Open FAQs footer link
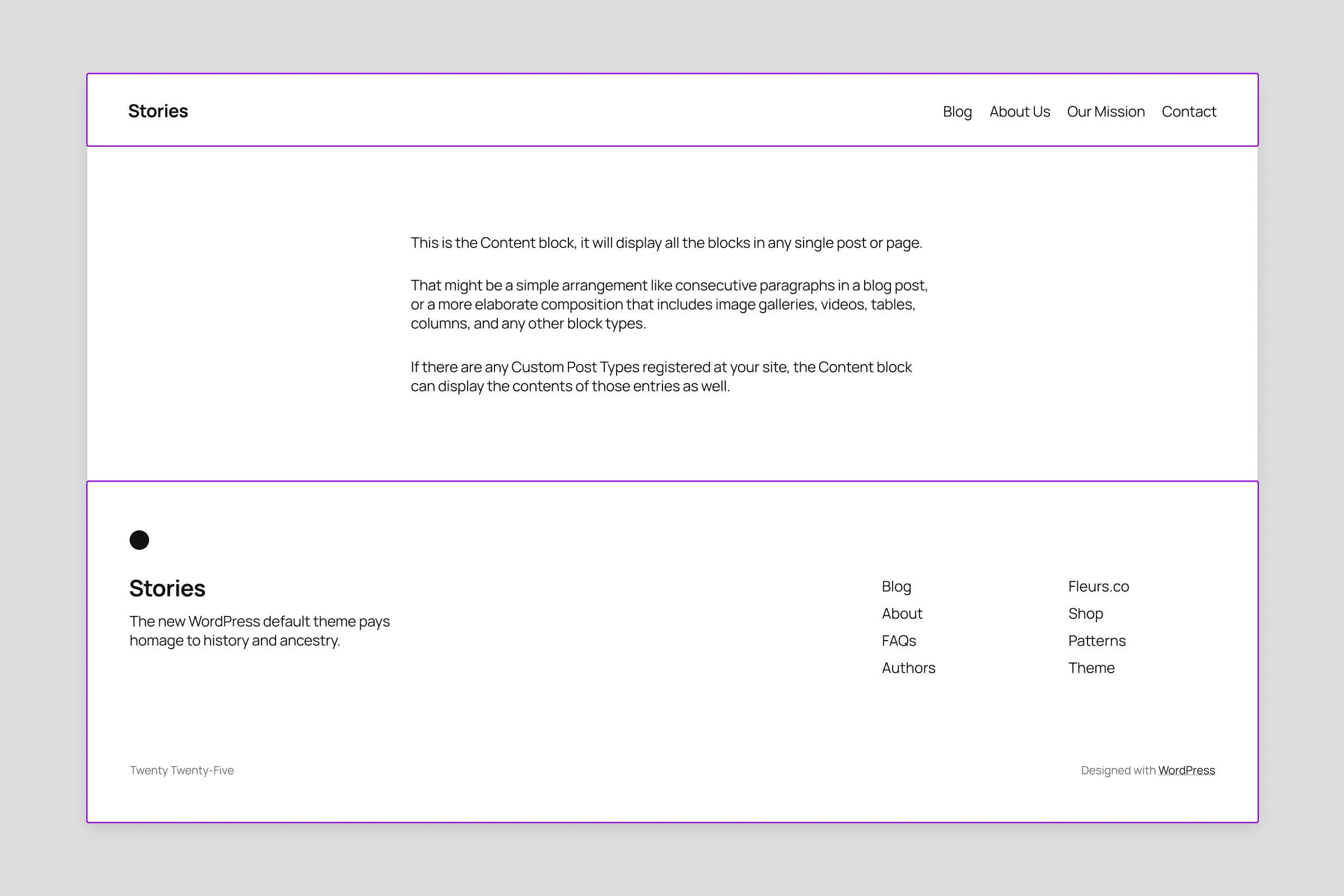1344x896 pixels. (x=899, y=641)
